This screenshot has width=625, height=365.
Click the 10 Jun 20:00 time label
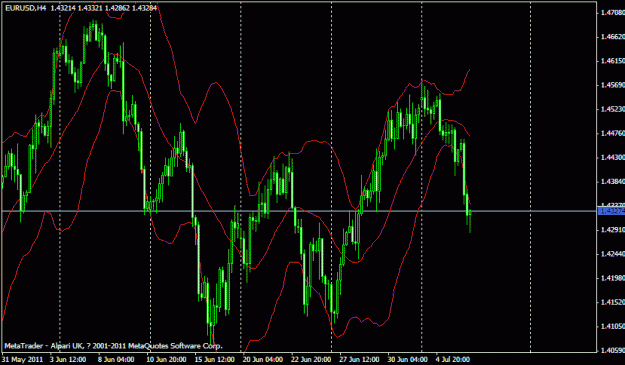166,359
